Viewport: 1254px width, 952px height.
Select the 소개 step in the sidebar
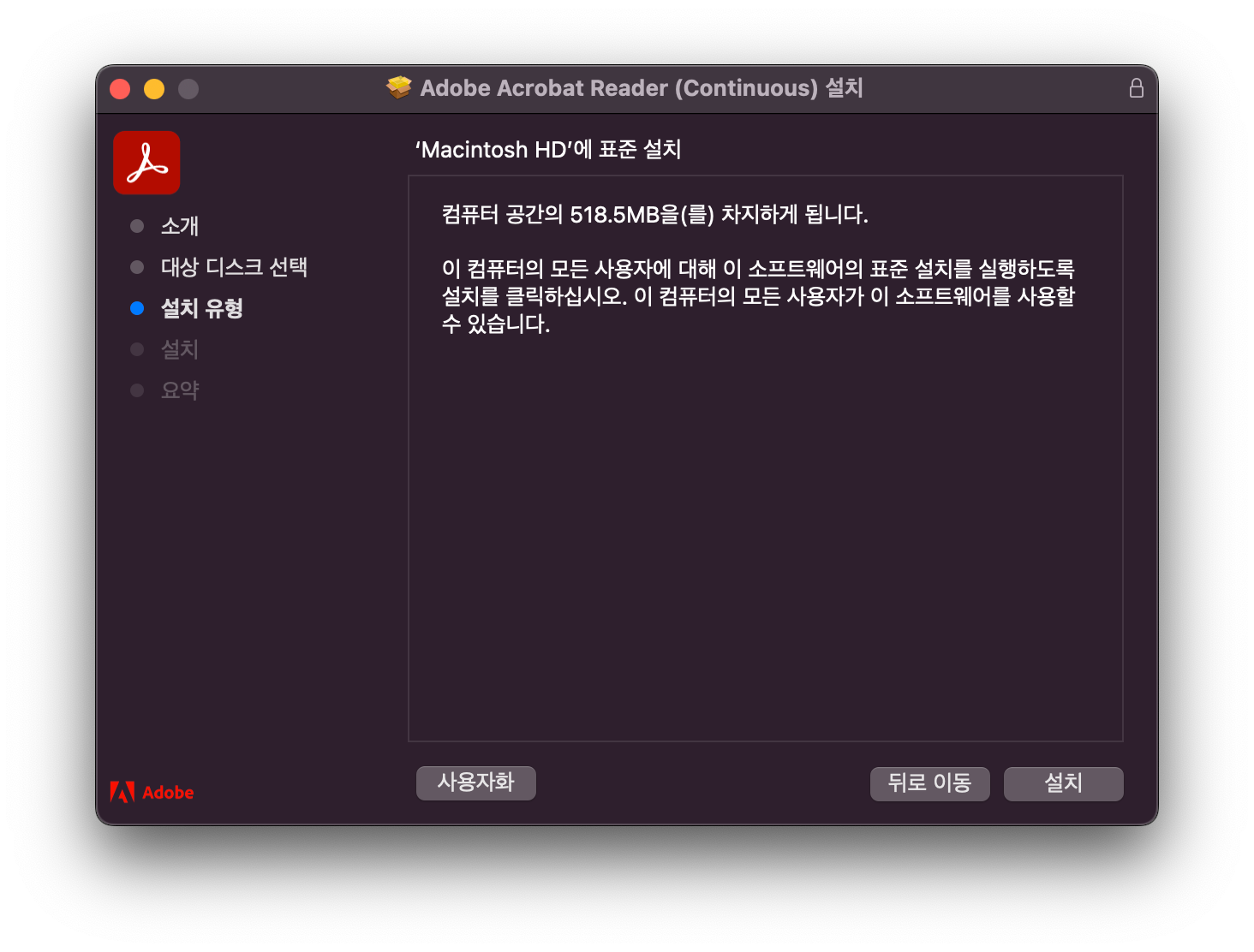(x=180, y=226)
